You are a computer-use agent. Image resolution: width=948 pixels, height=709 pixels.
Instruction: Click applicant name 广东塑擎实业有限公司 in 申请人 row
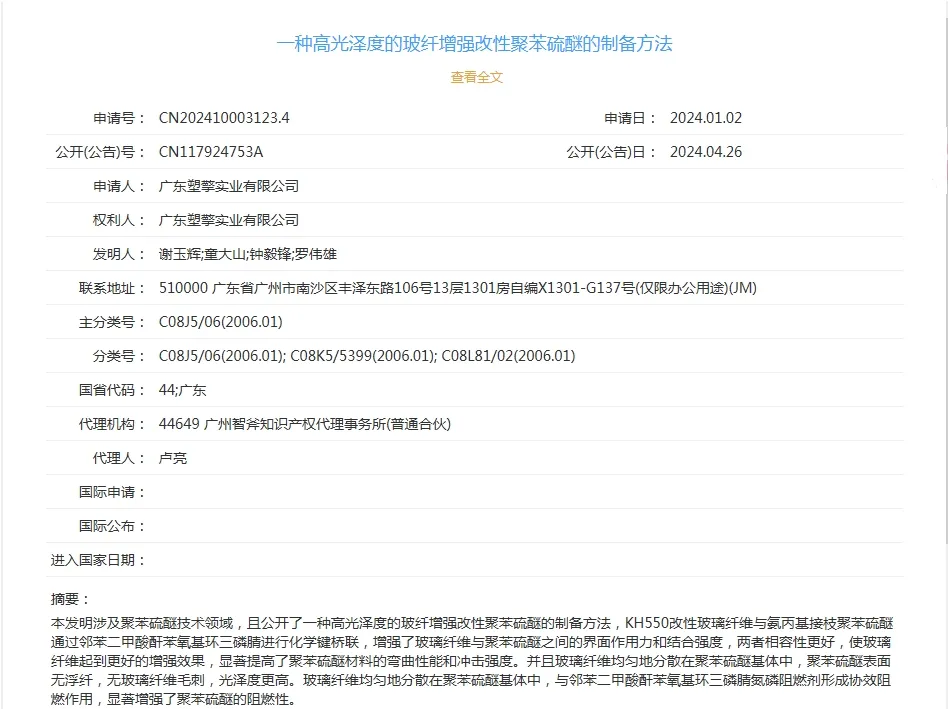229,186
